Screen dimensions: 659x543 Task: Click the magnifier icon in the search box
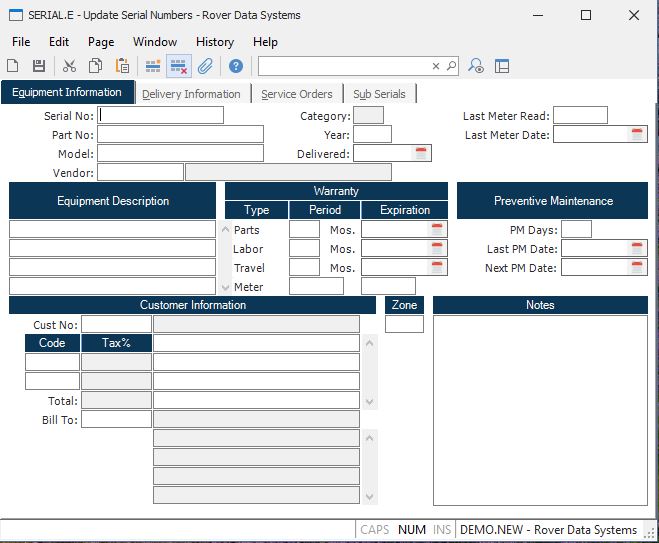click(451, 66)
